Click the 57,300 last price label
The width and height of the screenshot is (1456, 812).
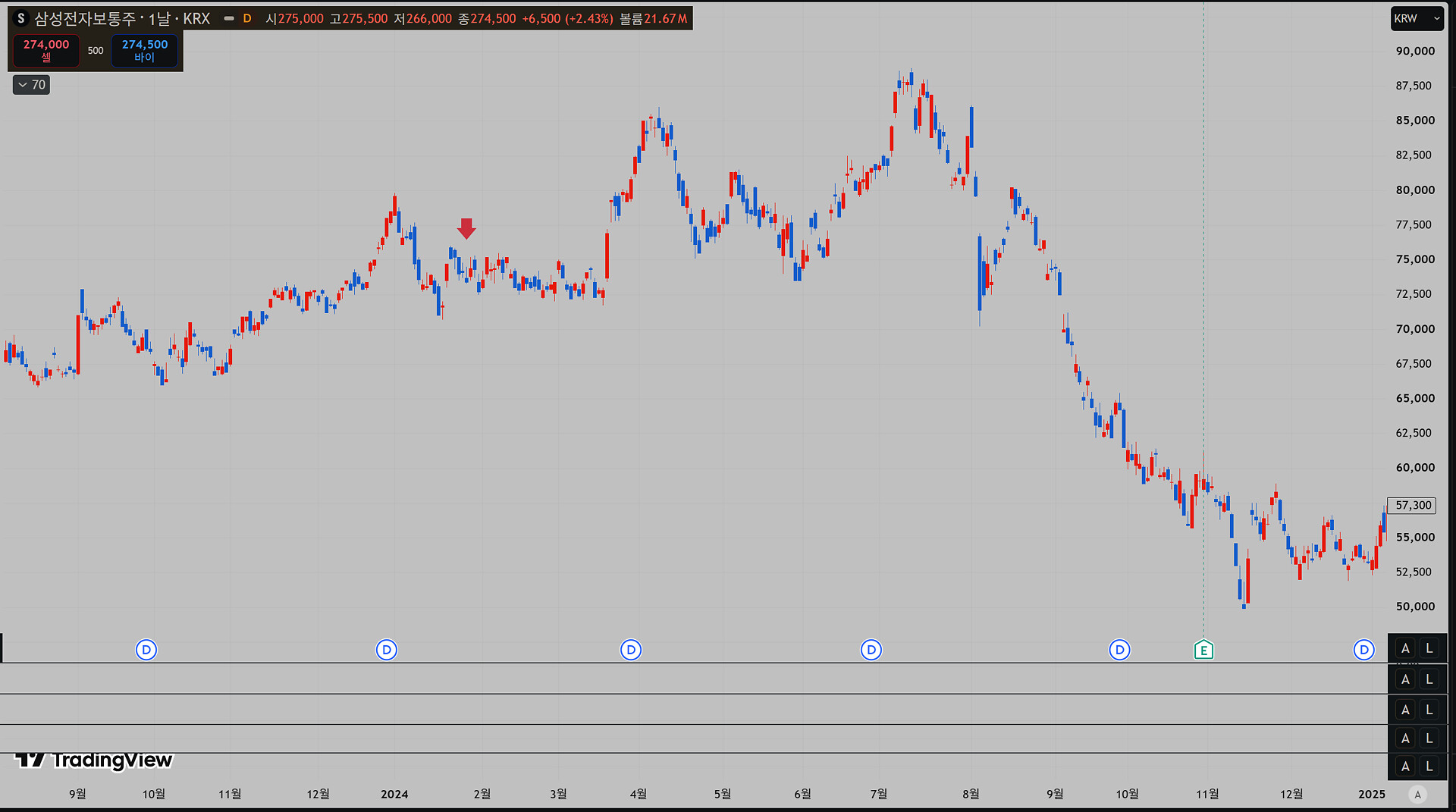pos(1414,505)
